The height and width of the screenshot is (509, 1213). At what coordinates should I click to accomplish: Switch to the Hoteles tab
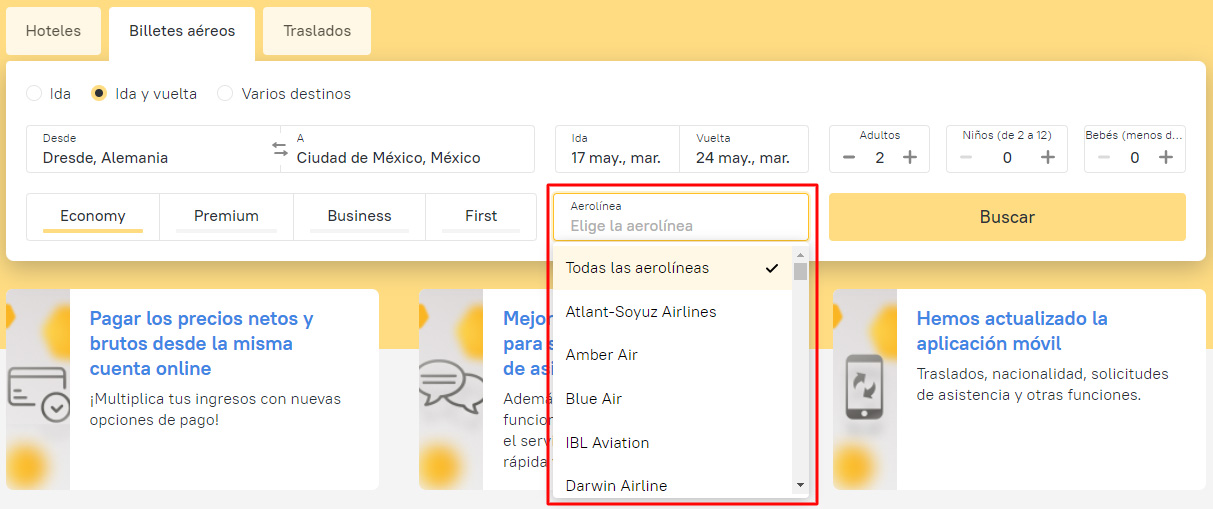coord(53,31)
